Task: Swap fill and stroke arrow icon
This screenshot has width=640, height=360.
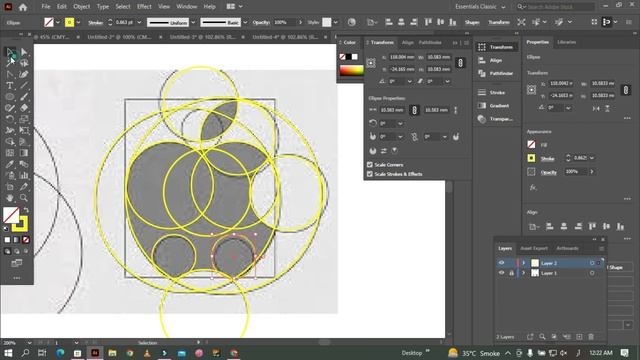Action: tap(26, 210)
